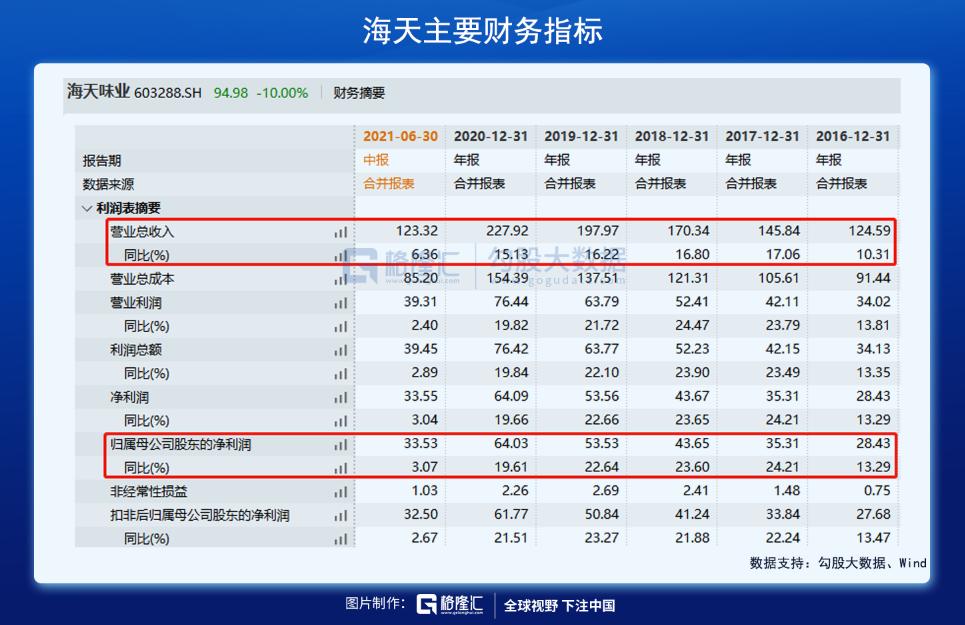Click the adjusted net profit value 61.77

pos(511,515)
